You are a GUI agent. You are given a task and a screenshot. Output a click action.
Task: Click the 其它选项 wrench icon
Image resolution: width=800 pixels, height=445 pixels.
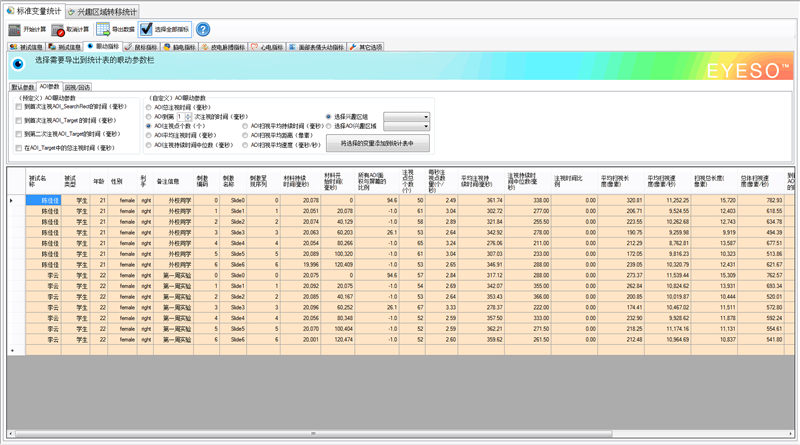point(353,47)
